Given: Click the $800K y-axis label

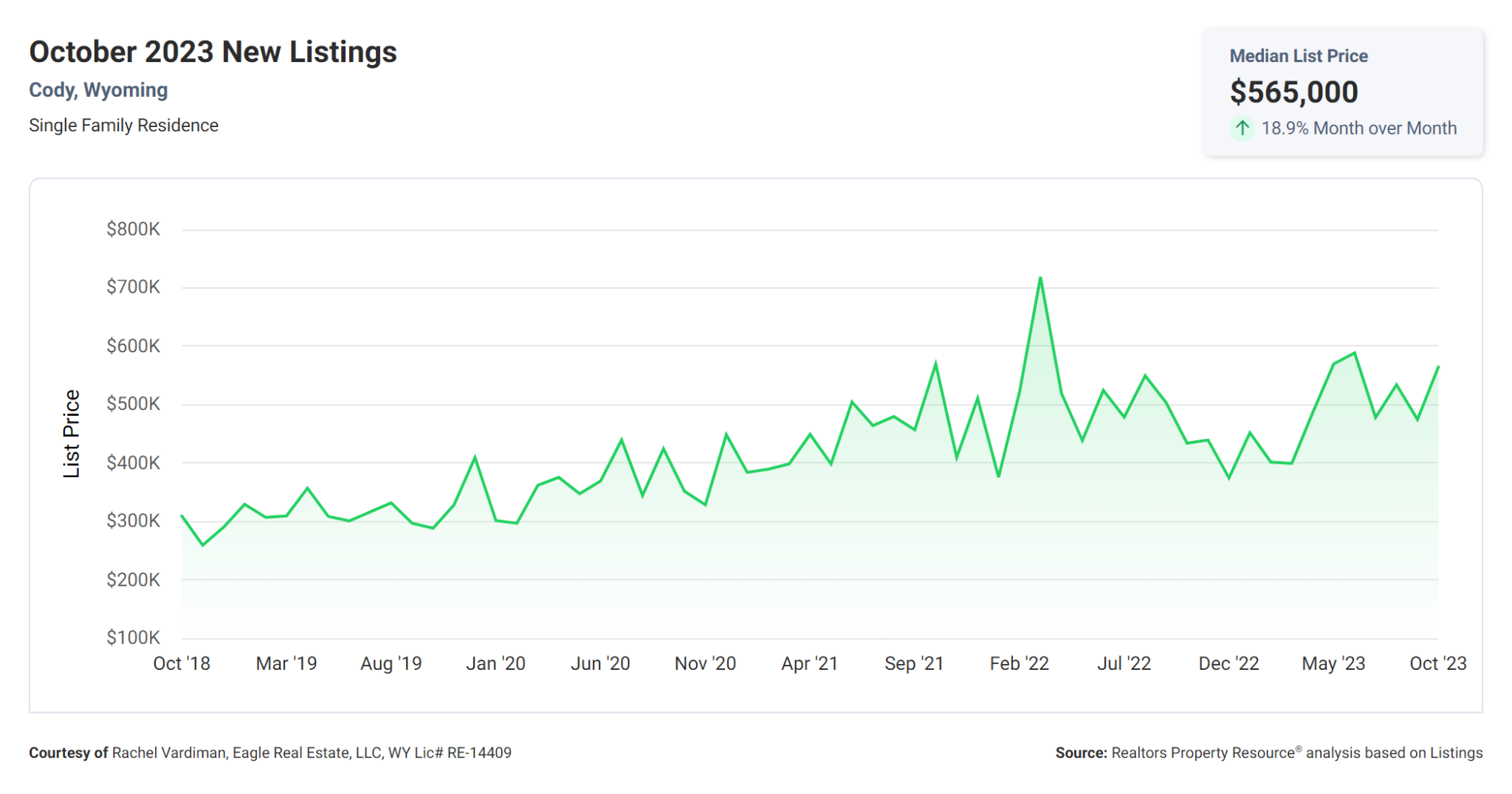Looking at the screenshot, I should coord(135,229).
